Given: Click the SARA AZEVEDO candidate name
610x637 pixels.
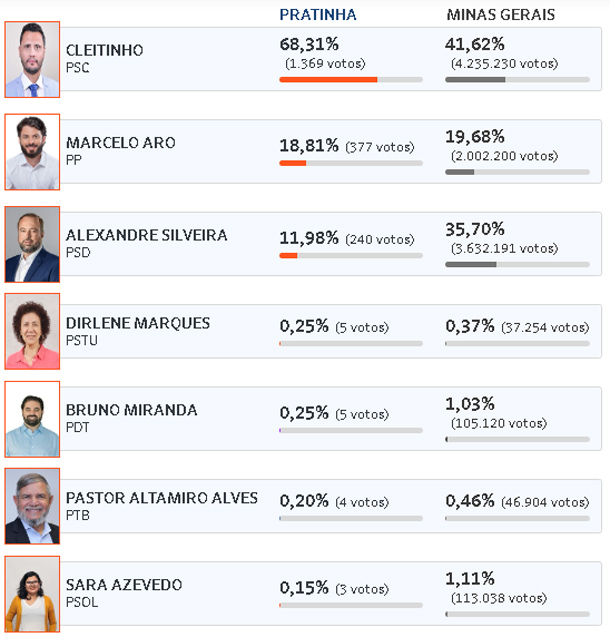Looking at the screenshot, I should point(124,585).
